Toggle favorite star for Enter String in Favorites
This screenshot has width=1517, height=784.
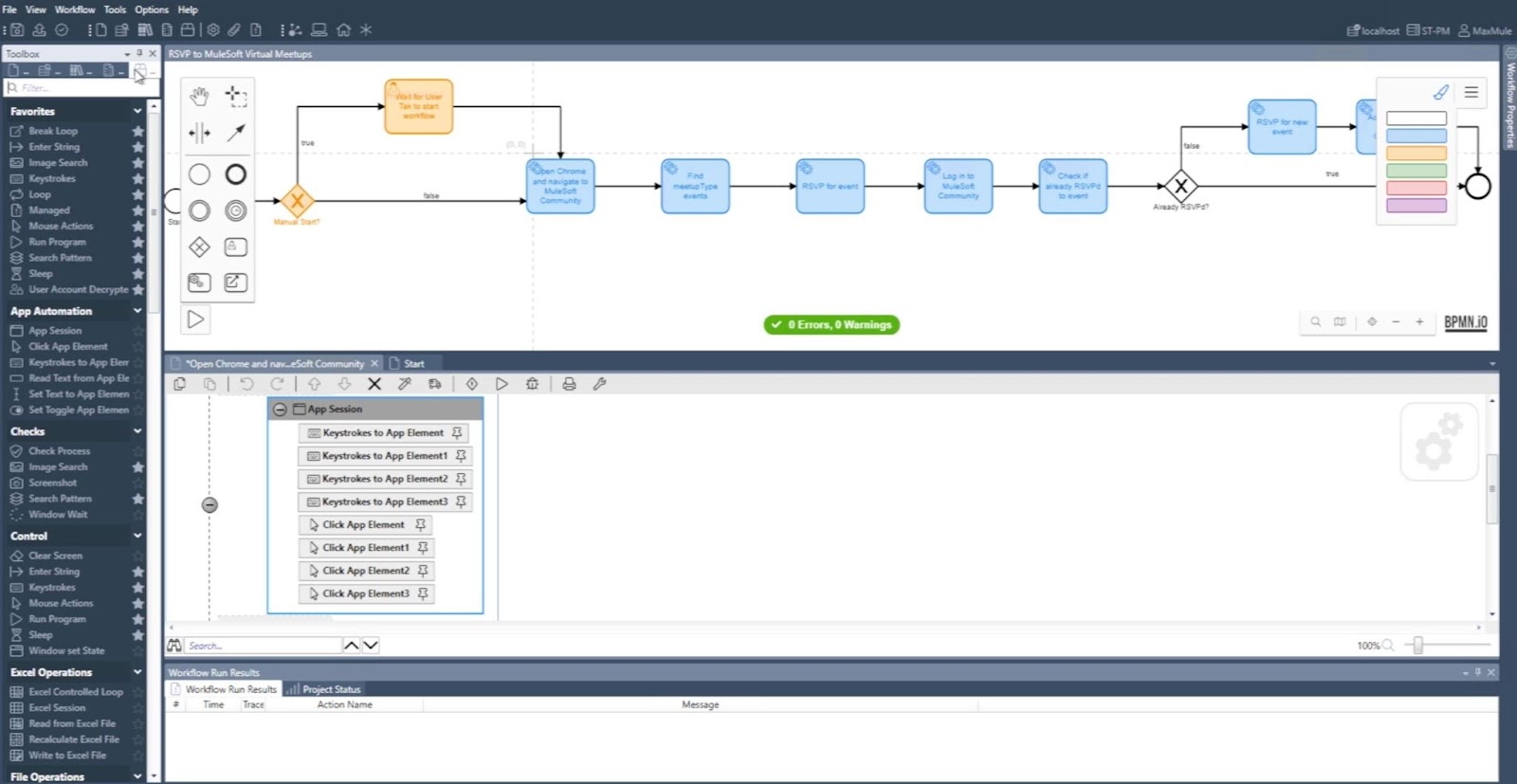pos(138,147)
